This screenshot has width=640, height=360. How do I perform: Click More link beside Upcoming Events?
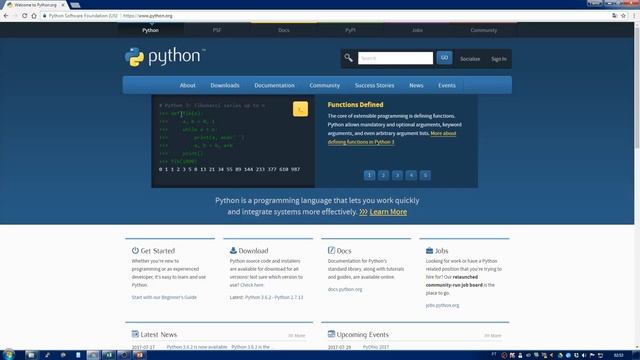(493, 336)
